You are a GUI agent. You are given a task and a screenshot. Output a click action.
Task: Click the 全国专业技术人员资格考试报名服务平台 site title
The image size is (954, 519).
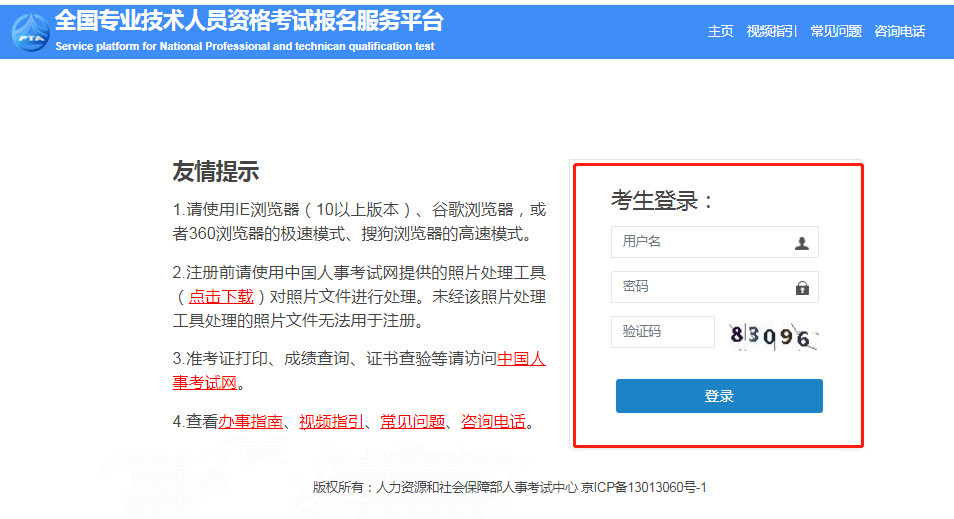click(249, 21)
